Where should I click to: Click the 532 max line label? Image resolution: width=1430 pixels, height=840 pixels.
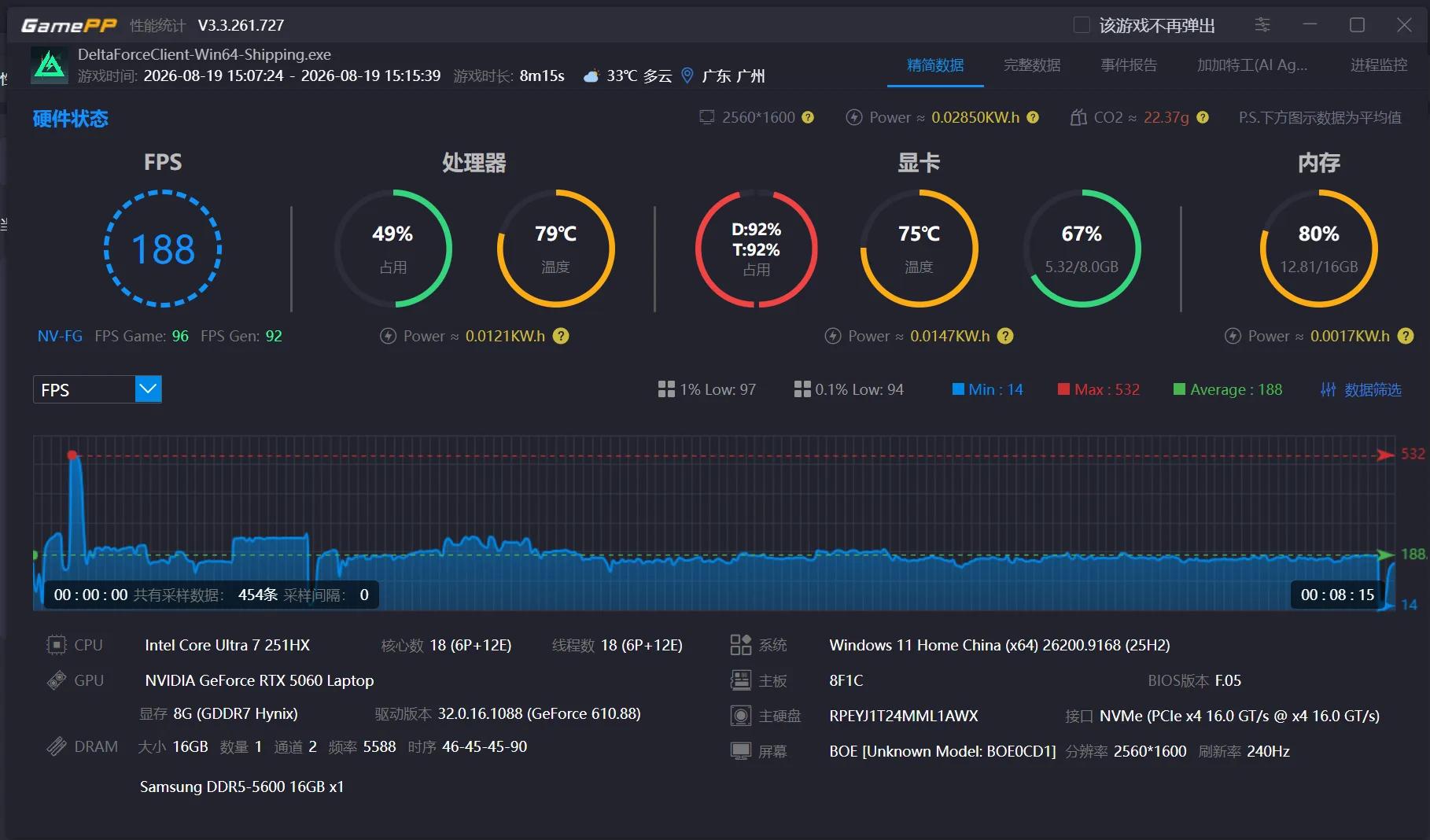pyautogui.click(x=1413, y=454)
